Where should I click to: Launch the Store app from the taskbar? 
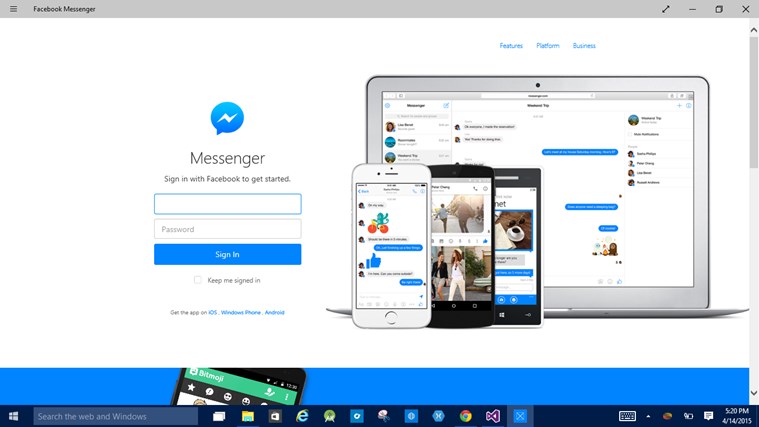[275, 416]
